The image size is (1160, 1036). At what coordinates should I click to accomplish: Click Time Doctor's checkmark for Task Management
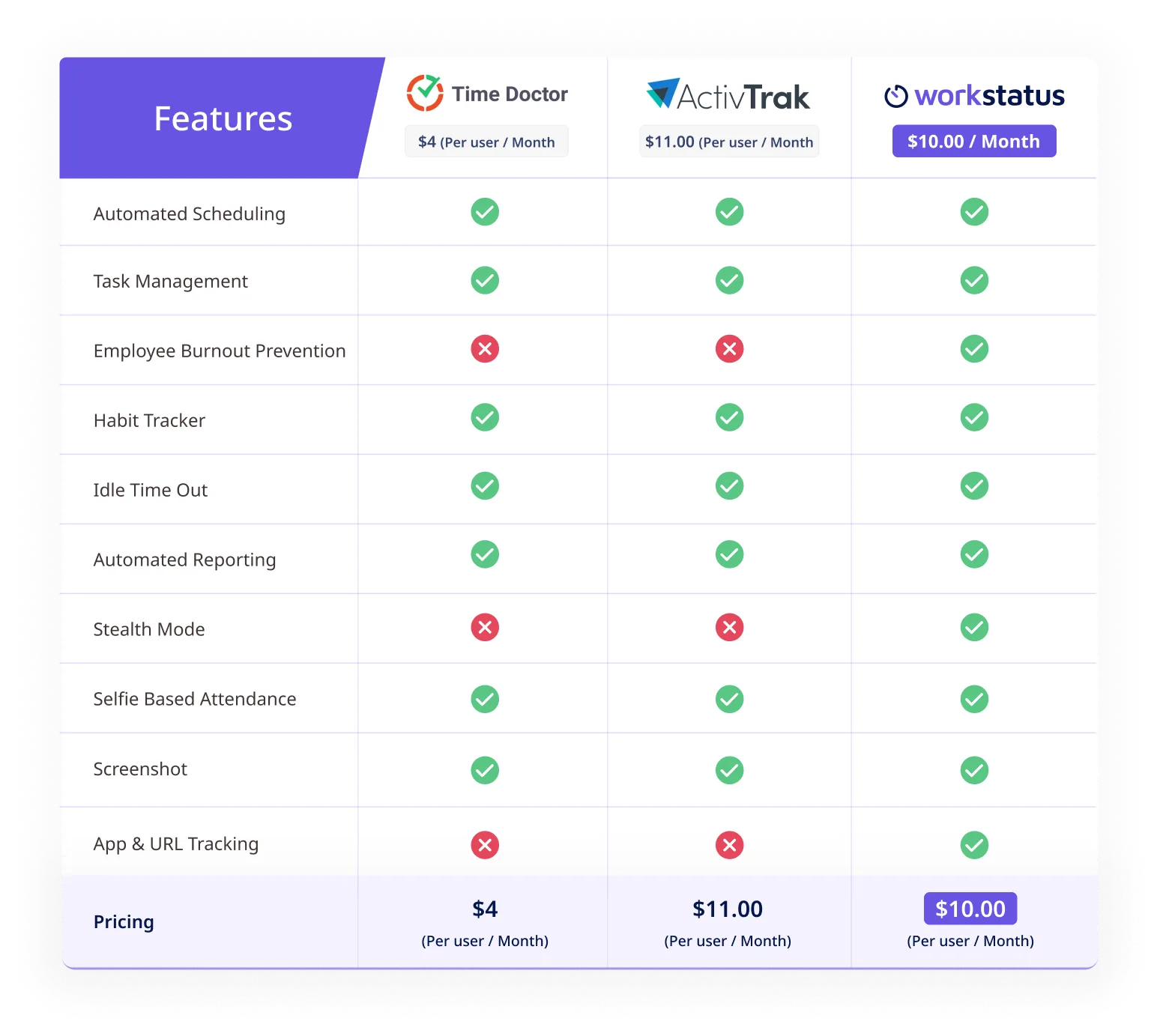pyautogui.click(x=485, y=280)
